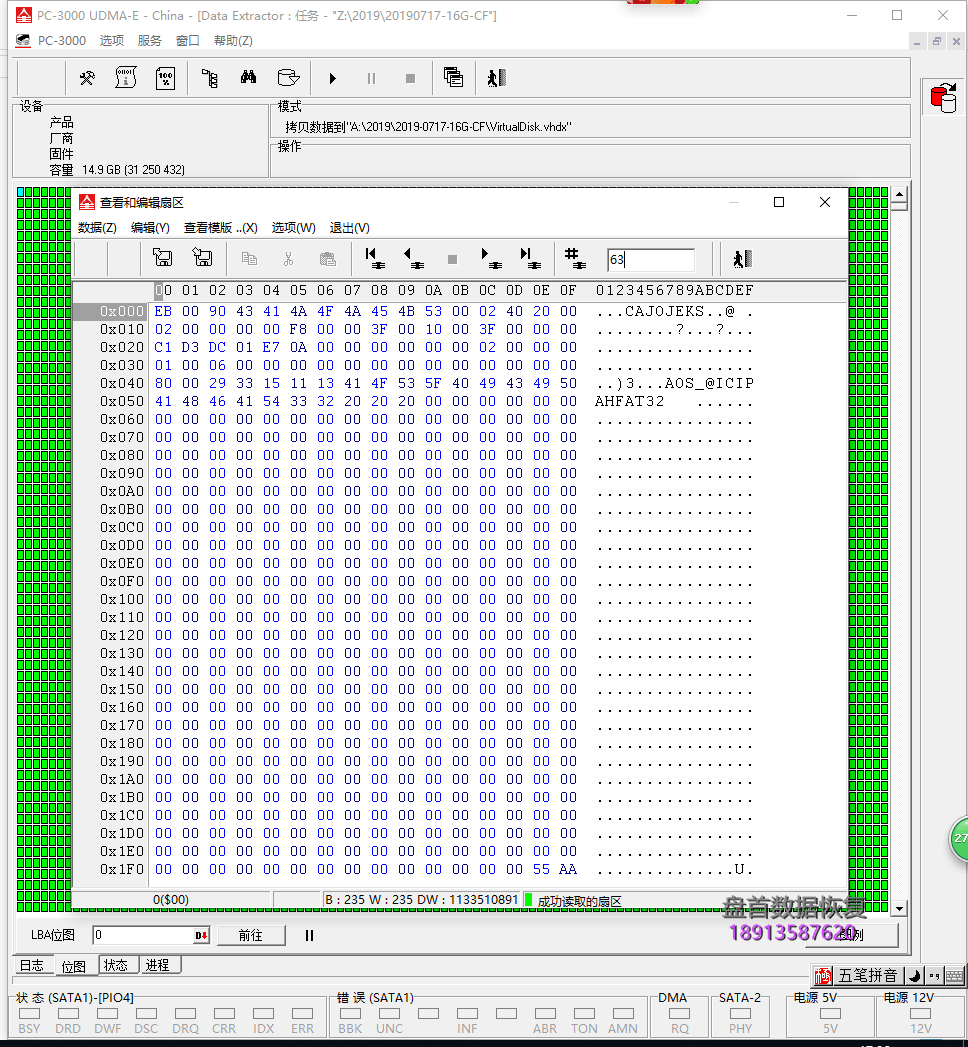Click the binoculars search icon

[x=248, y=78]
